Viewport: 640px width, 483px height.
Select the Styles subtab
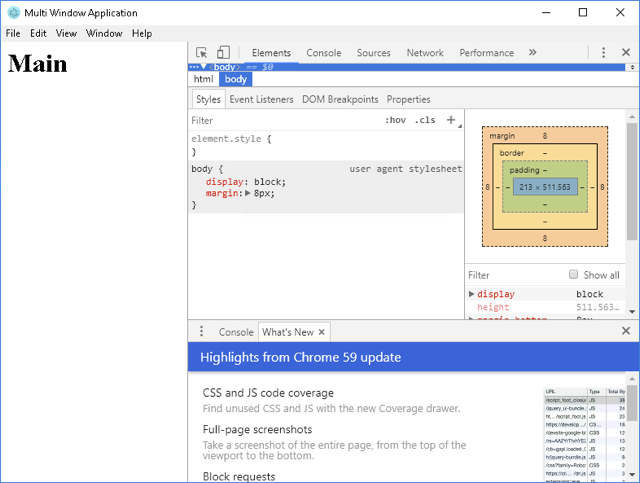pos(208,99)
